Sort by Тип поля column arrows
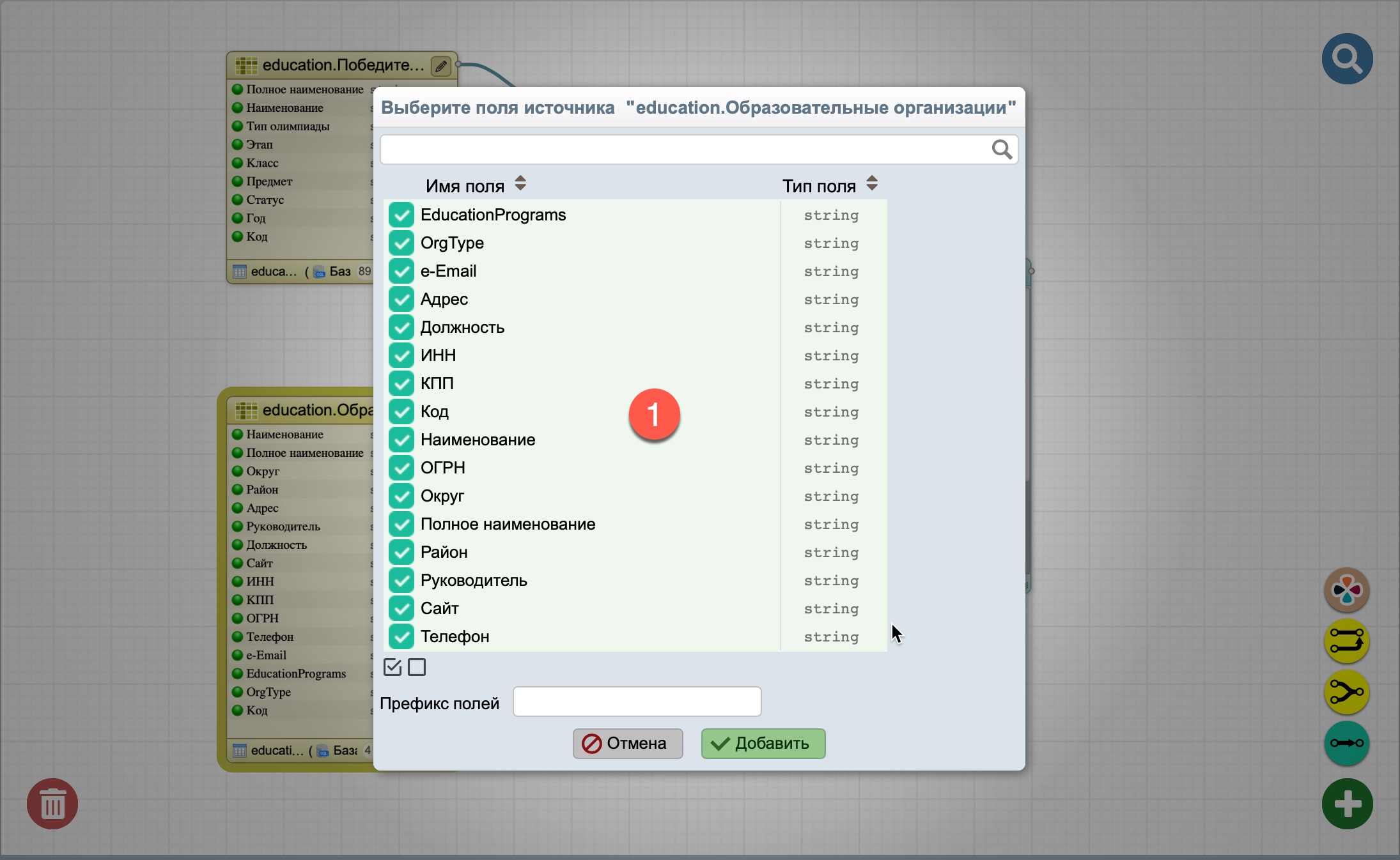 coord(872,184)
